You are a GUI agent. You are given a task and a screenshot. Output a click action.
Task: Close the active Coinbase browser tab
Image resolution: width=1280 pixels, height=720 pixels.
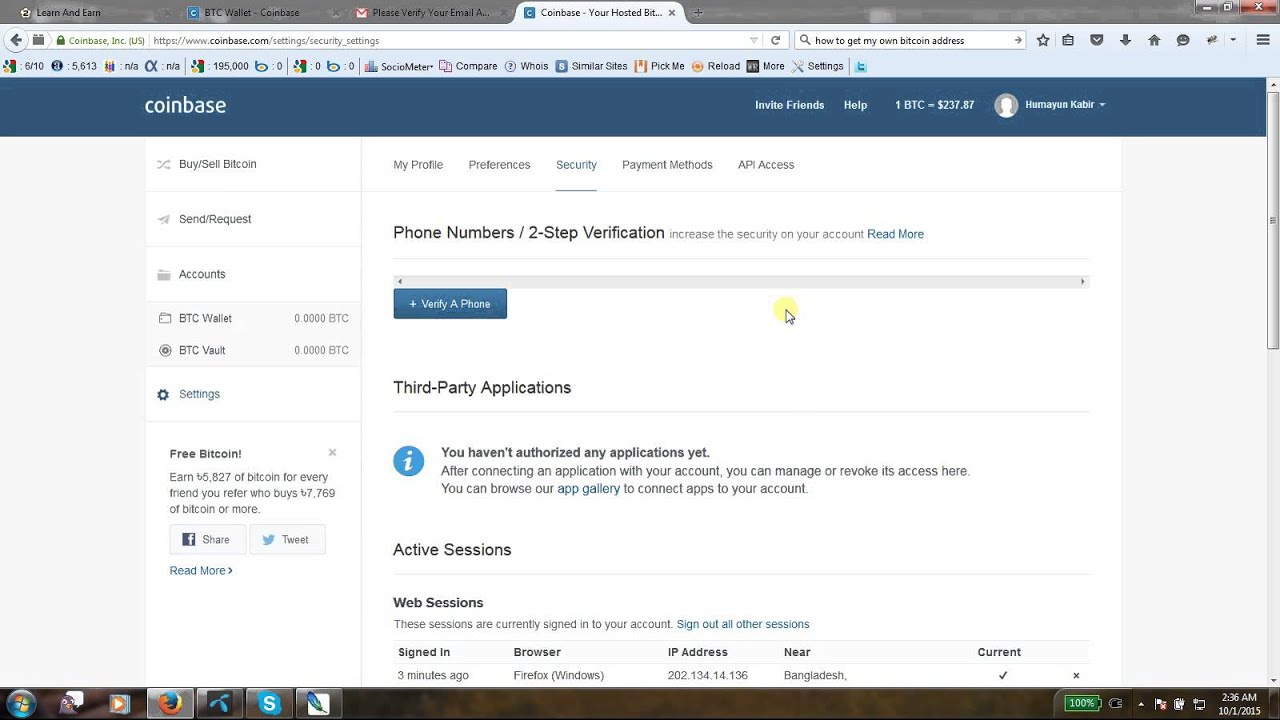[x=672, y=13]
